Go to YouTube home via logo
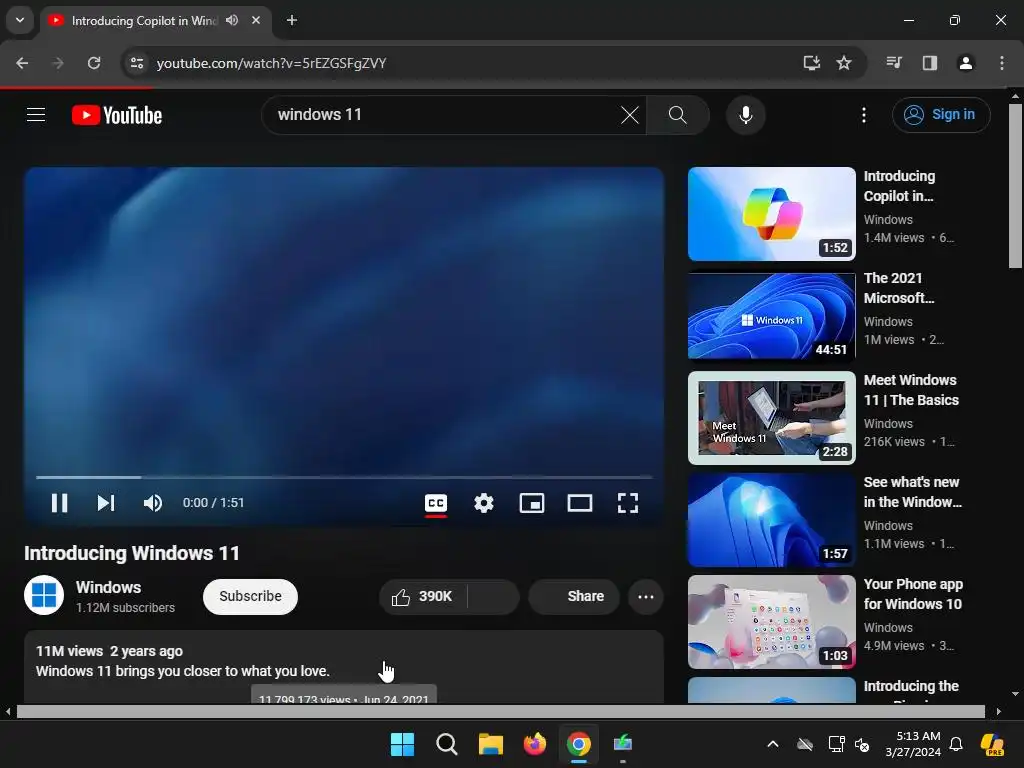The height and width of the screenshot is (768, 1024). 117,115
